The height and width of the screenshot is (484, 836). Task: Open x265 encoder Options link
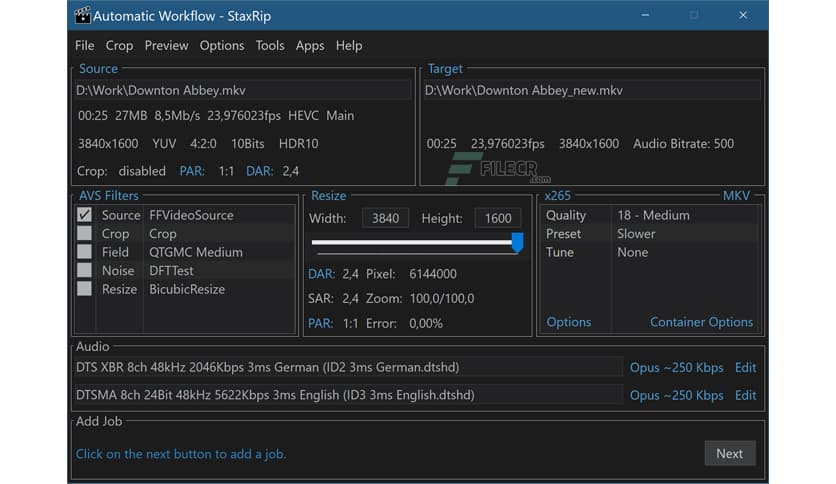point(568,322)
